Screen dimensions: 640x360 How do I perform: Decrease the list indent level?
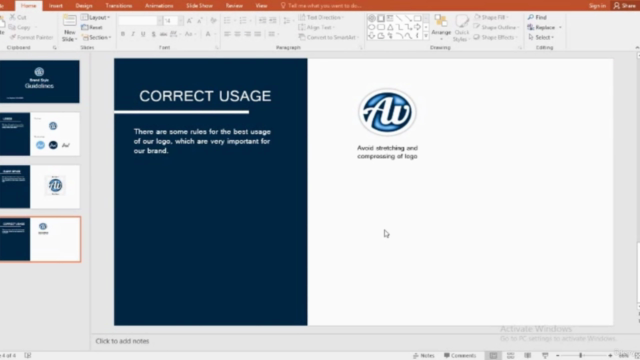(262, 20)
